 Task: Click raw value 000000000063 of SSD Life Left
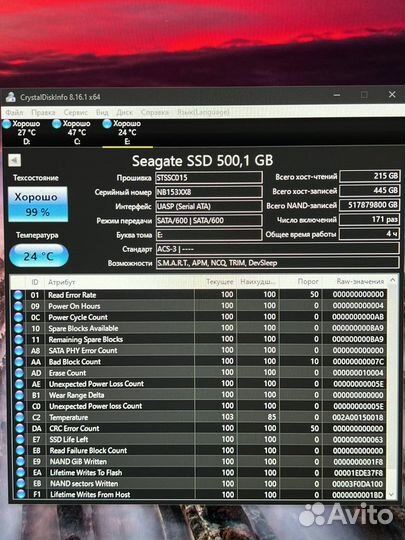(x=358, y=439)
